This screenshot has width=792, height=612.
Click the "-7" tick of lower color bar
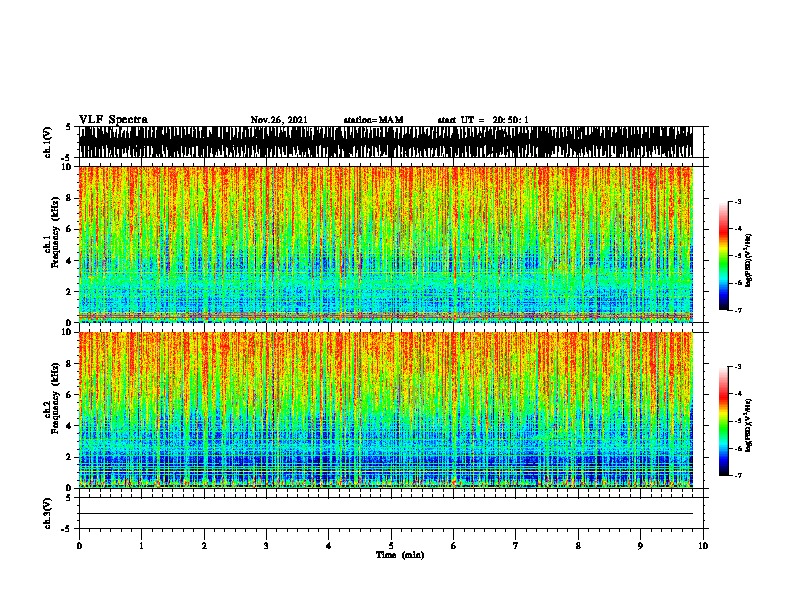(738, 475)
